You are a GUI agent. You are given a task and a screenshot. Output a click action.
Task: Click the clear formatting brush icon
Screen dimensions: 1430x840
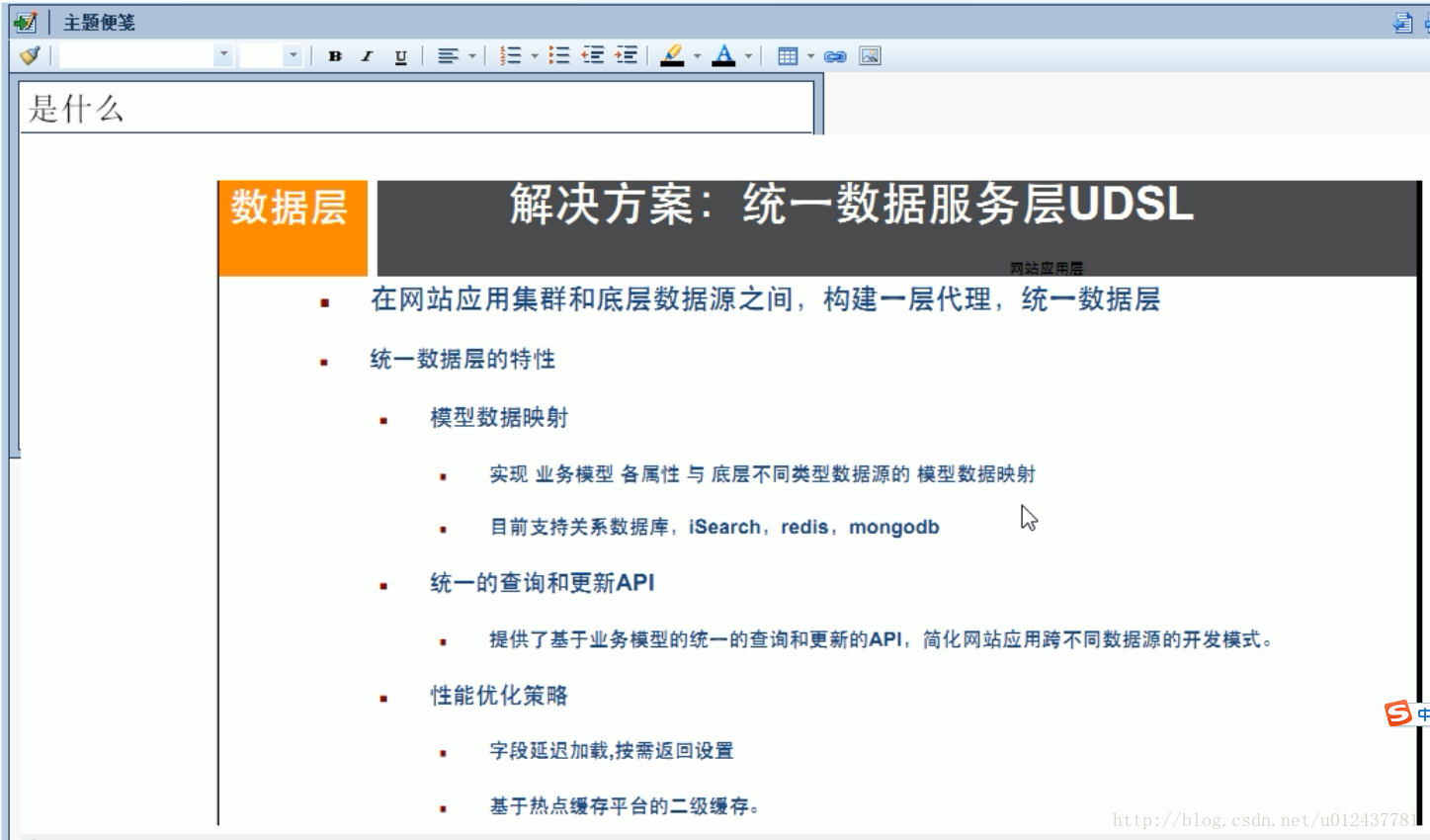tap(30, 55)
